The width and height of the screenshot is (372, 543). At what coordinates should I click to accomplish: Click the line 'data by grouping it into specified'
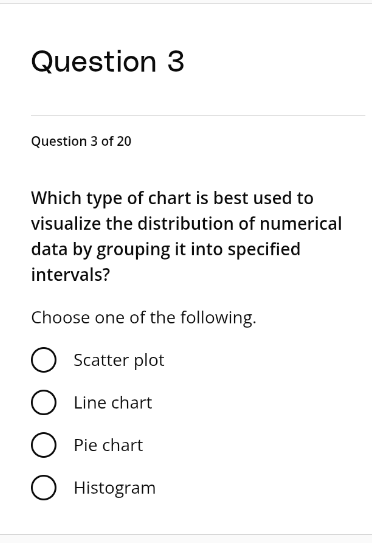pos(166,250)
